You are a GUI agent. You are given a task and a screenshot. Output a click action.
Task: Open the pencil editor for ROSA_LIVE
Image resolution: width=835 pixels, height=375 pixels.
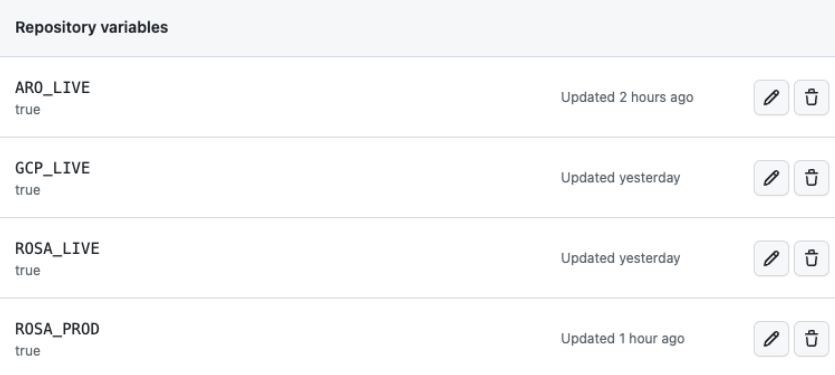[771, 258]
